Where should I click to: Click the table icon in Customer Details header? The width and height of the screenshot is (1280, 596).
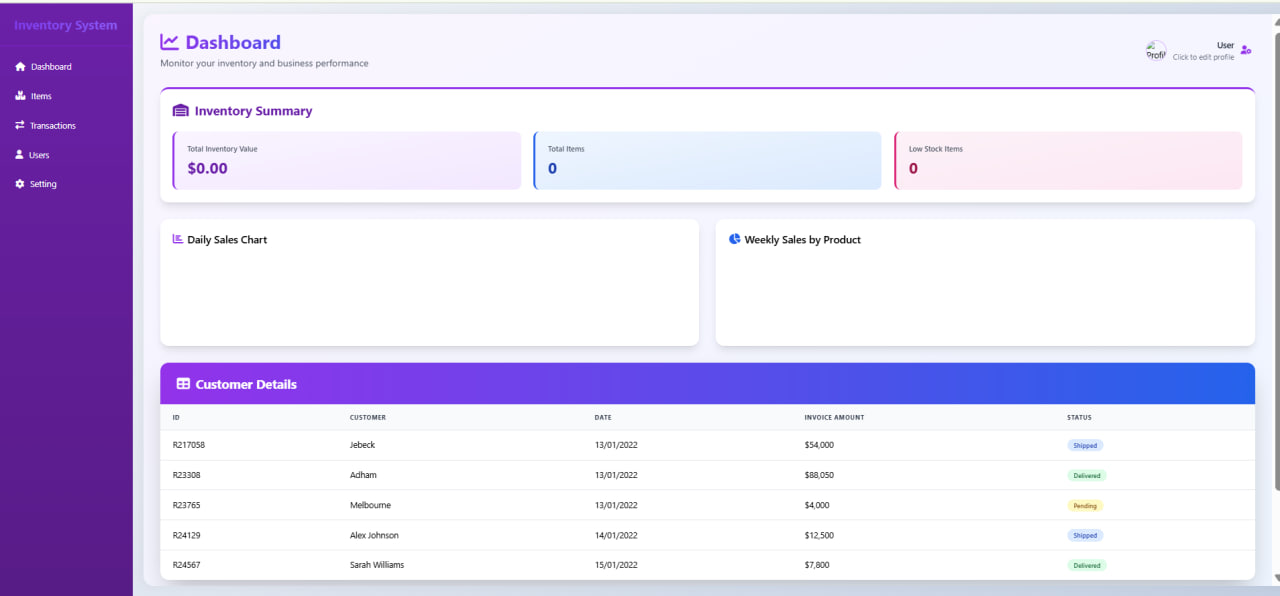(183, 384)
